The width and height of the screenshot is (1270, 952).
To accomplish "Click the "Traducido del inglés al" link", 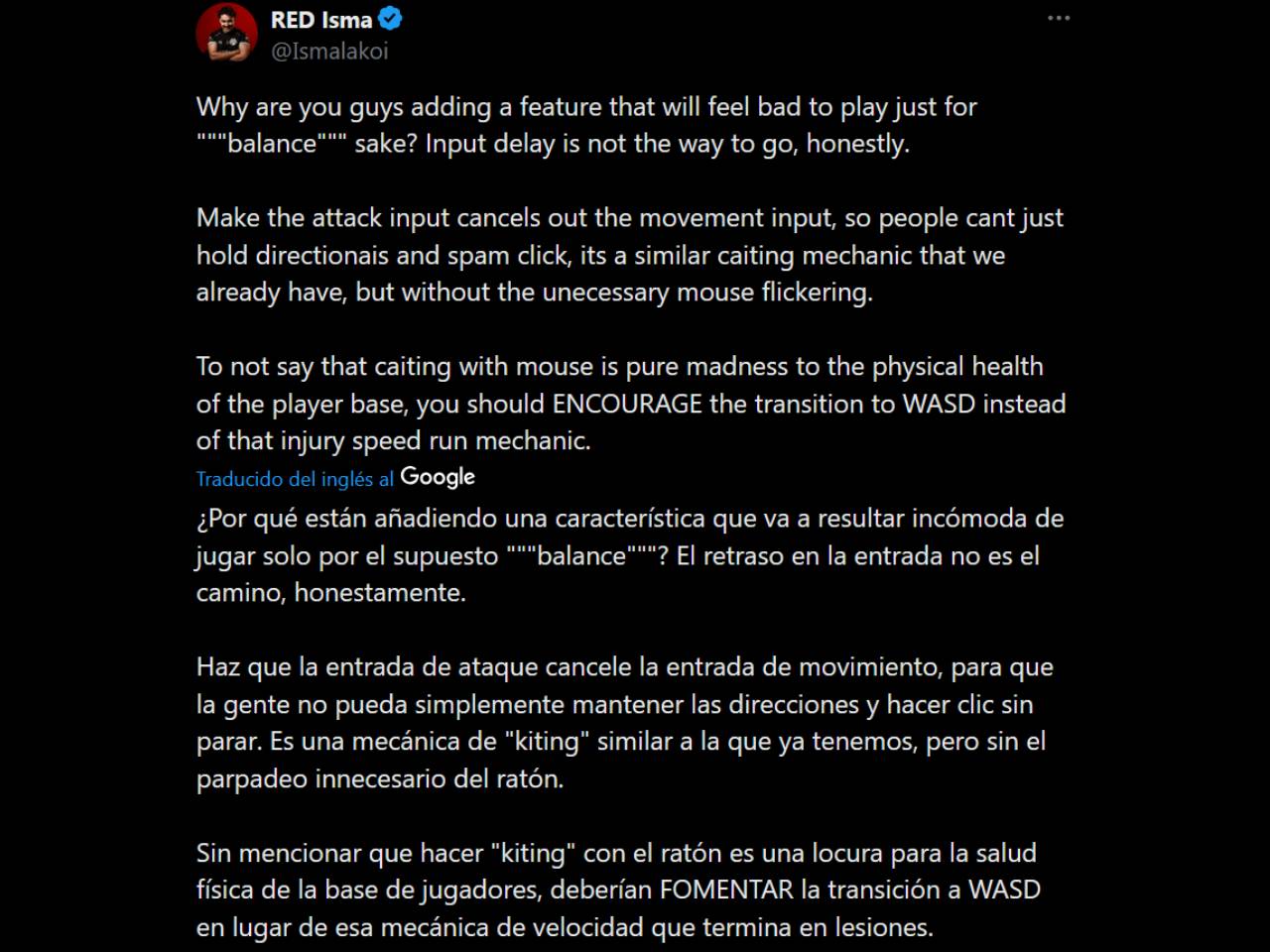I will pos(295,479).
